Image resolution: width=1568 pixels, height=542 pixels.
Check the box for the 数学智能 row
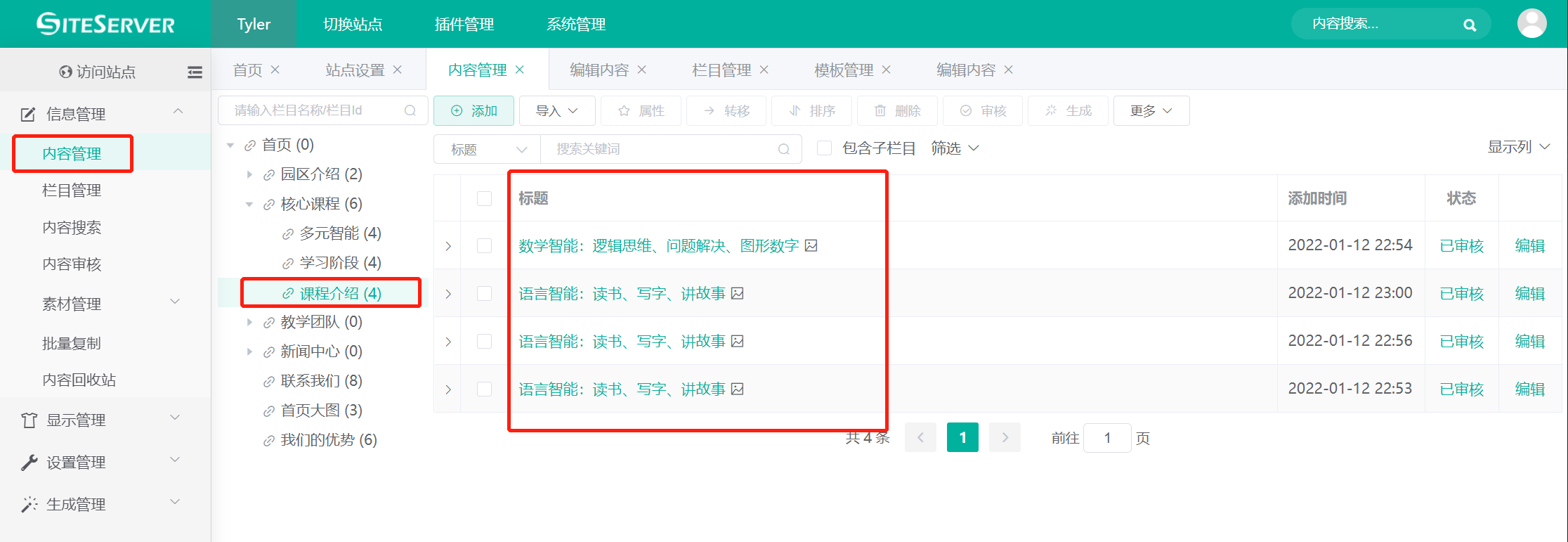pos(484,245)
